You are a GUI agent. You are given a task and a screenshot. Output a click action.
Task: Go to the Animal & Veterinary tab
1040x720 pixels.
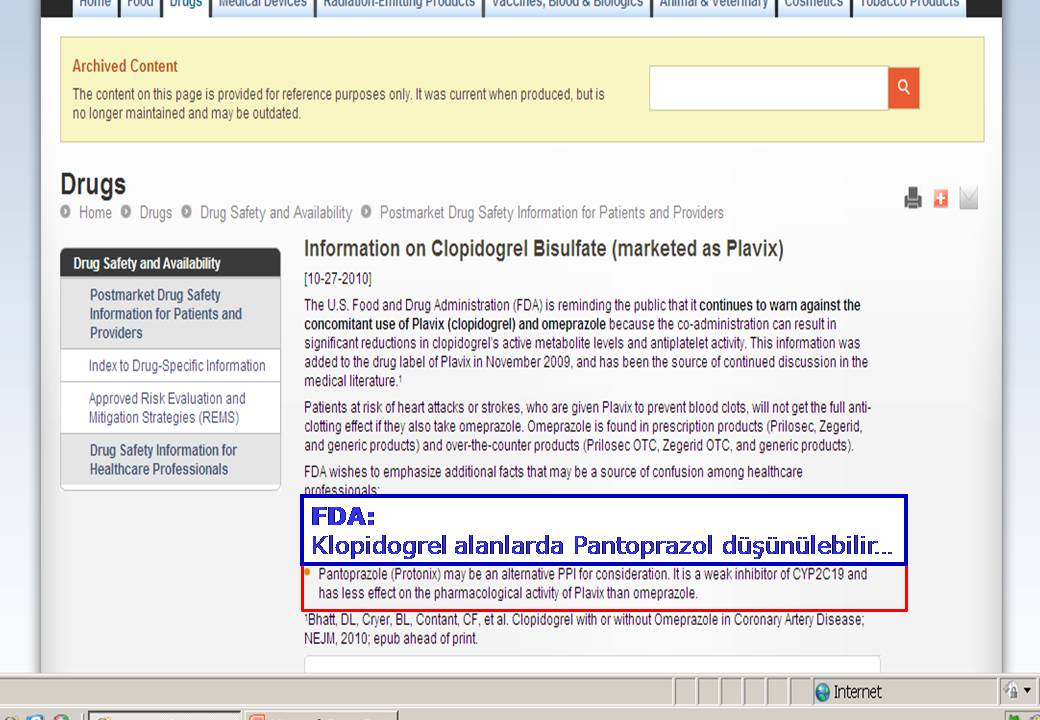click(x=713, y=5)
